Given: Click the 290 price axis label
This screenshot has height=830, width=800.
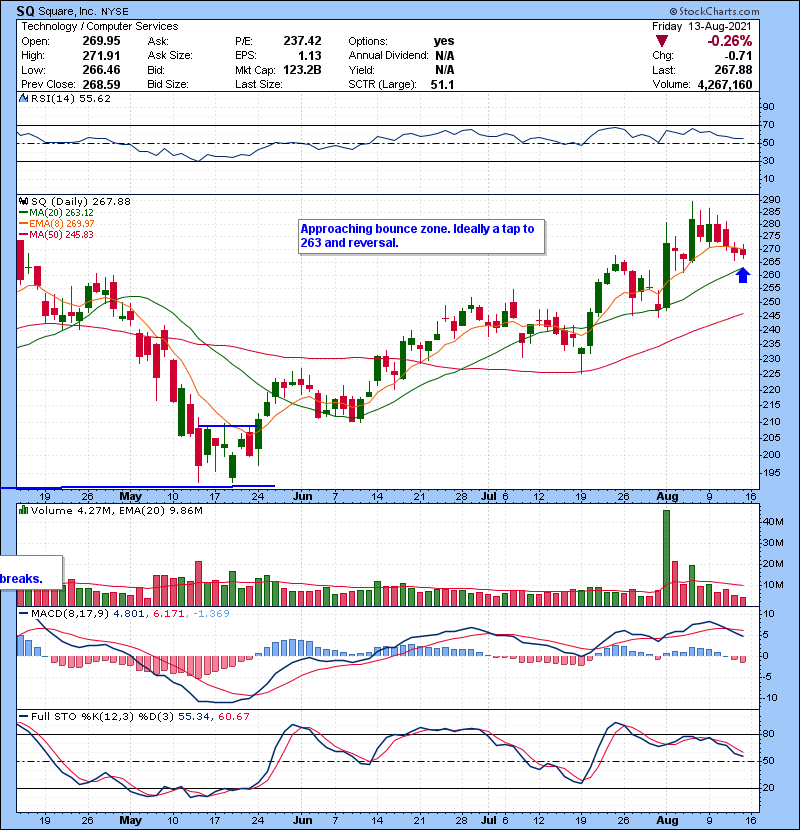Looking at the screenshot, I should point(771,200).
